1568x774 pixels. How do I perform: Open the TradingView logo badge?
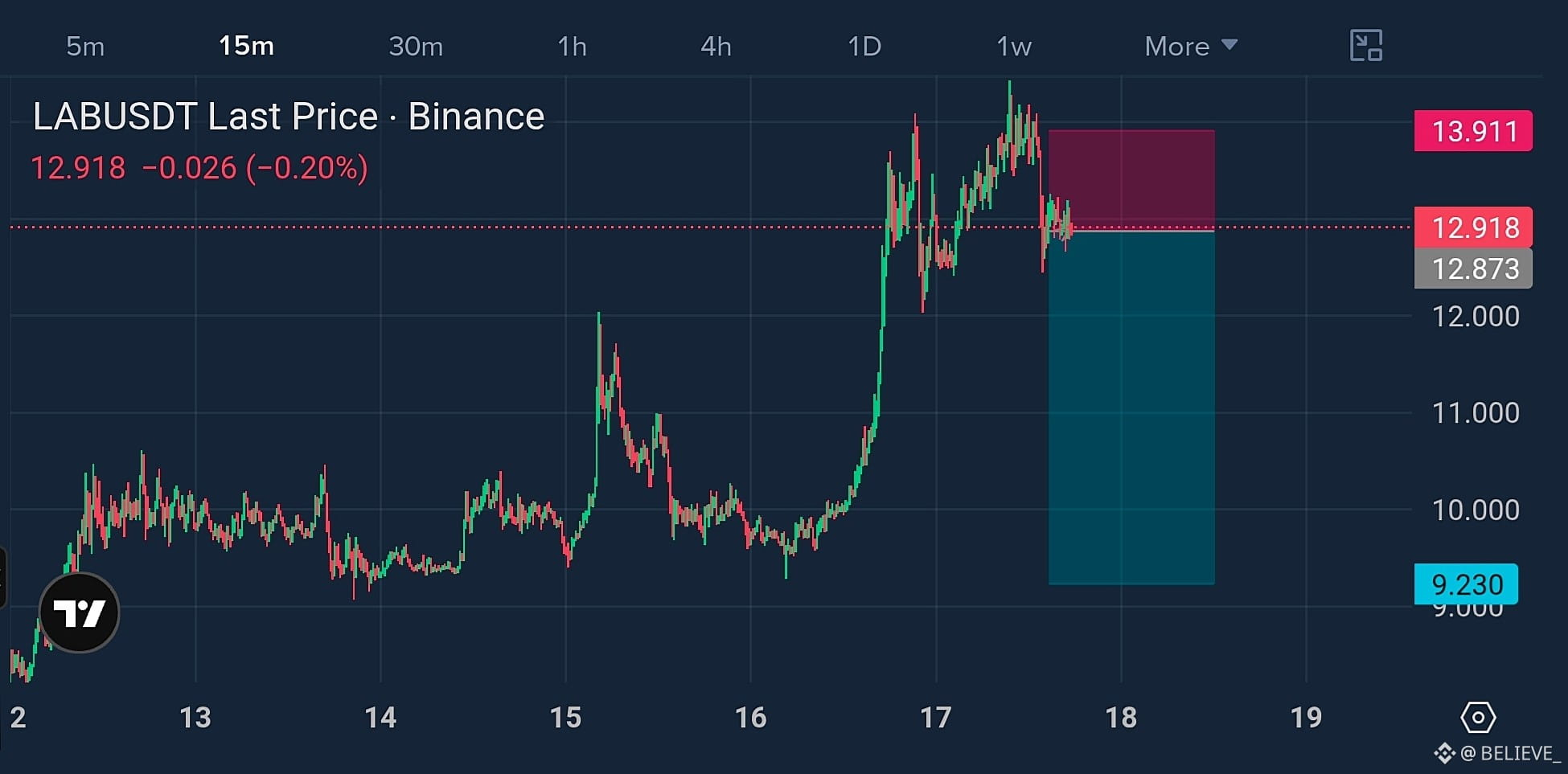[79, 613]
